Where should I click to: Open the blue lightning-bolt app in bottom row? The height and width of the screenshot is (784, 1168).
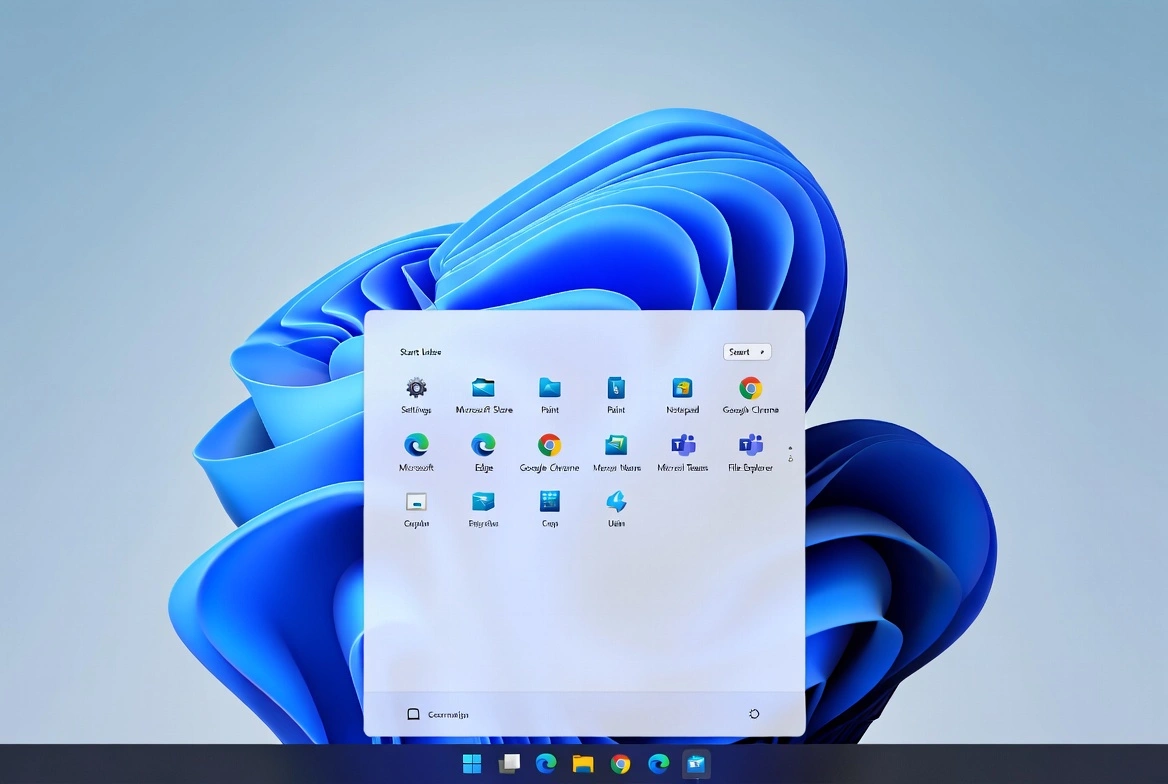615,503
